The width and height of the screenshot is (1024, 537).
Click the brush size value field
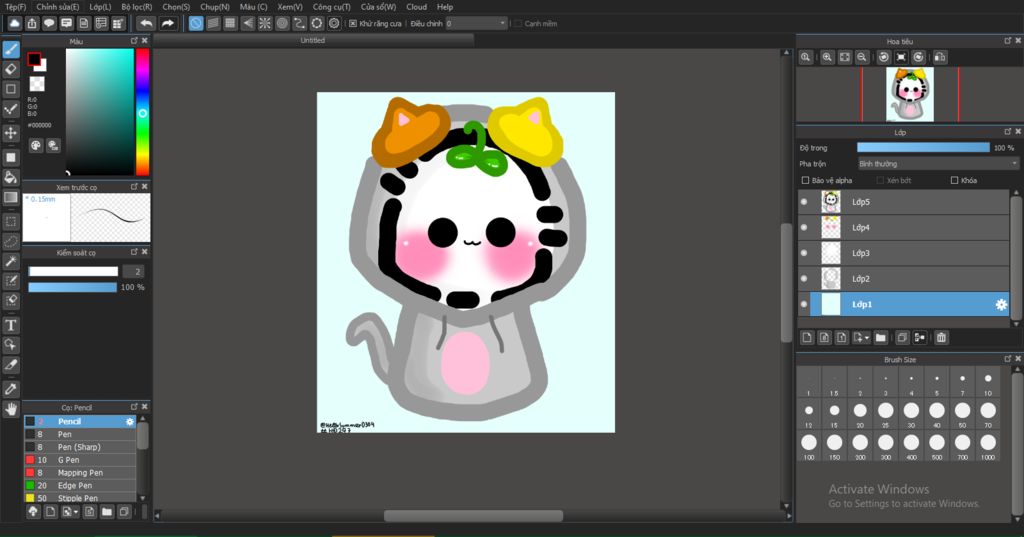pyautogui.click(x=133, y=271)
